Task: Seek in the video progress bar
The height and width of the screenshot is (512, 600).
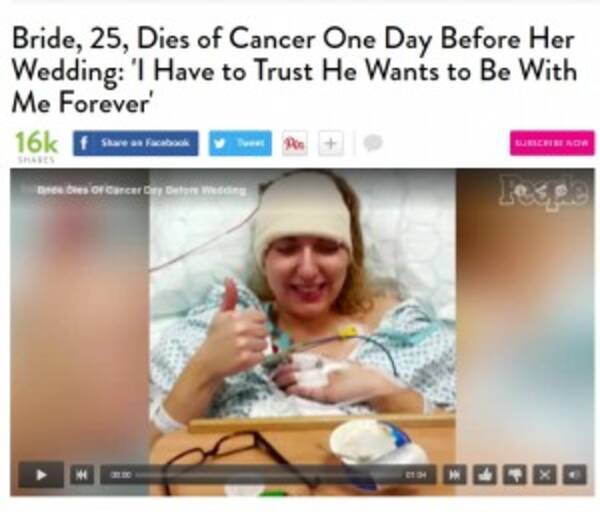Action: tap(268, 475)
